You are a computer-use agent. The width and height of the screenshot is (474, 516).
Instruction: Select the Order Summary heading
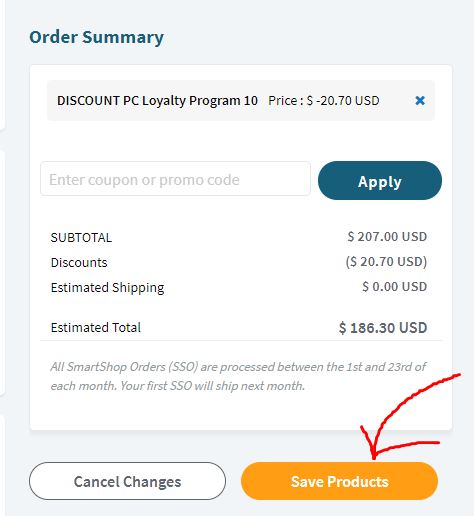click(96, 37)
